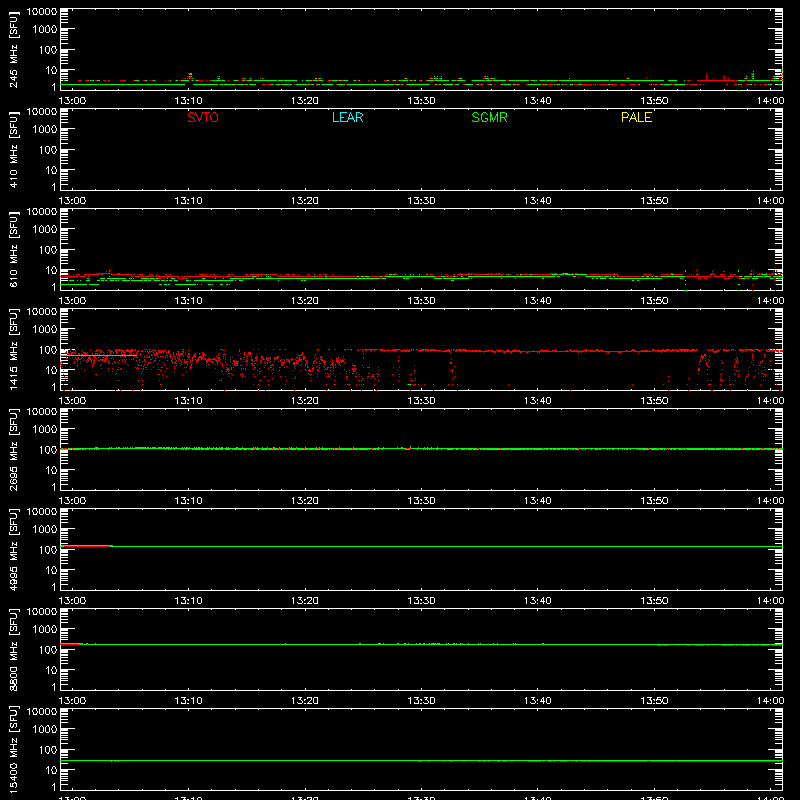Click the 10000 label on 15400 MHz axis
Viewport: 800px width, 800px height.
[42, 712]
